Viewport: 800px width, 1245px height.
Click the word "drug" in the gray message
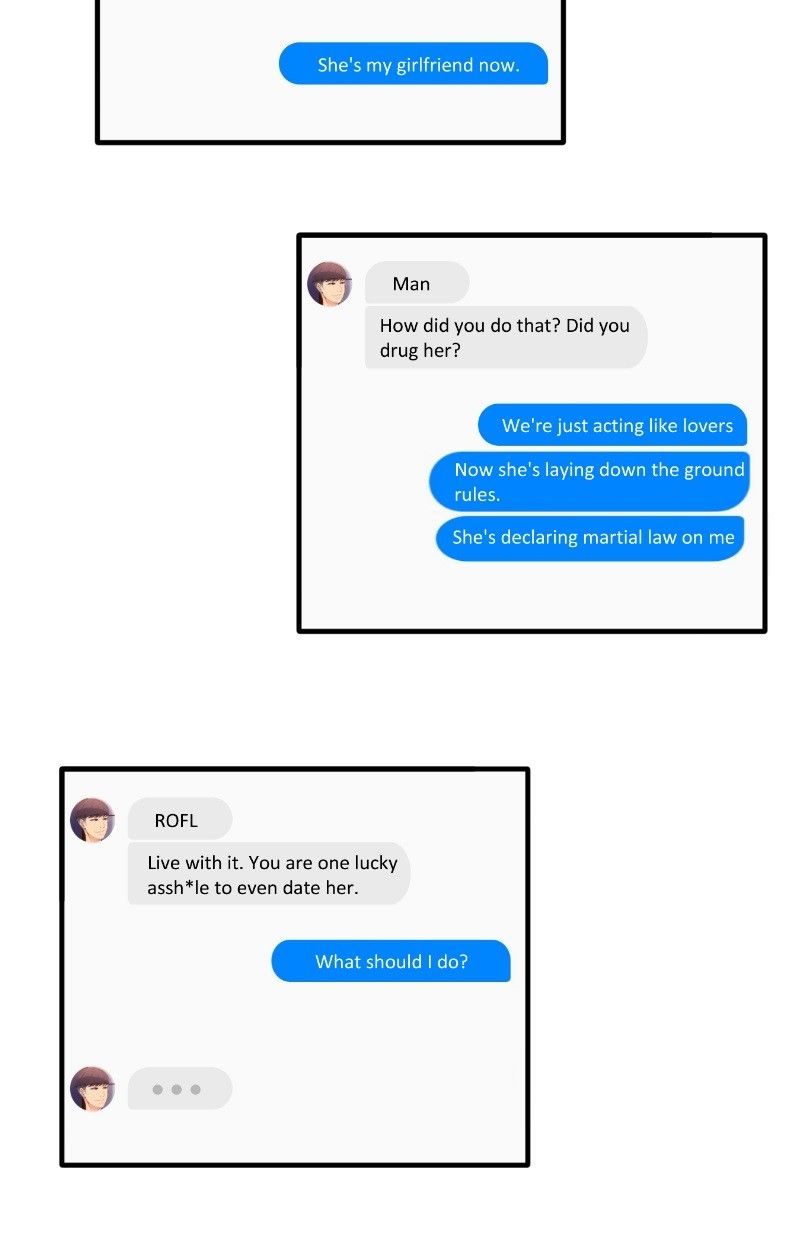[x=399, y=352]
